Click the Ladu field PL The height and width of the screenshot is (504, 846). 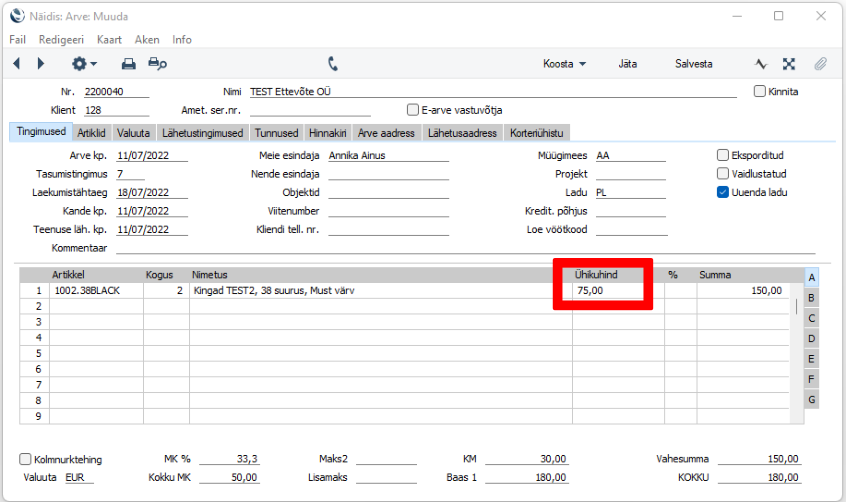(x=631, y=192)
